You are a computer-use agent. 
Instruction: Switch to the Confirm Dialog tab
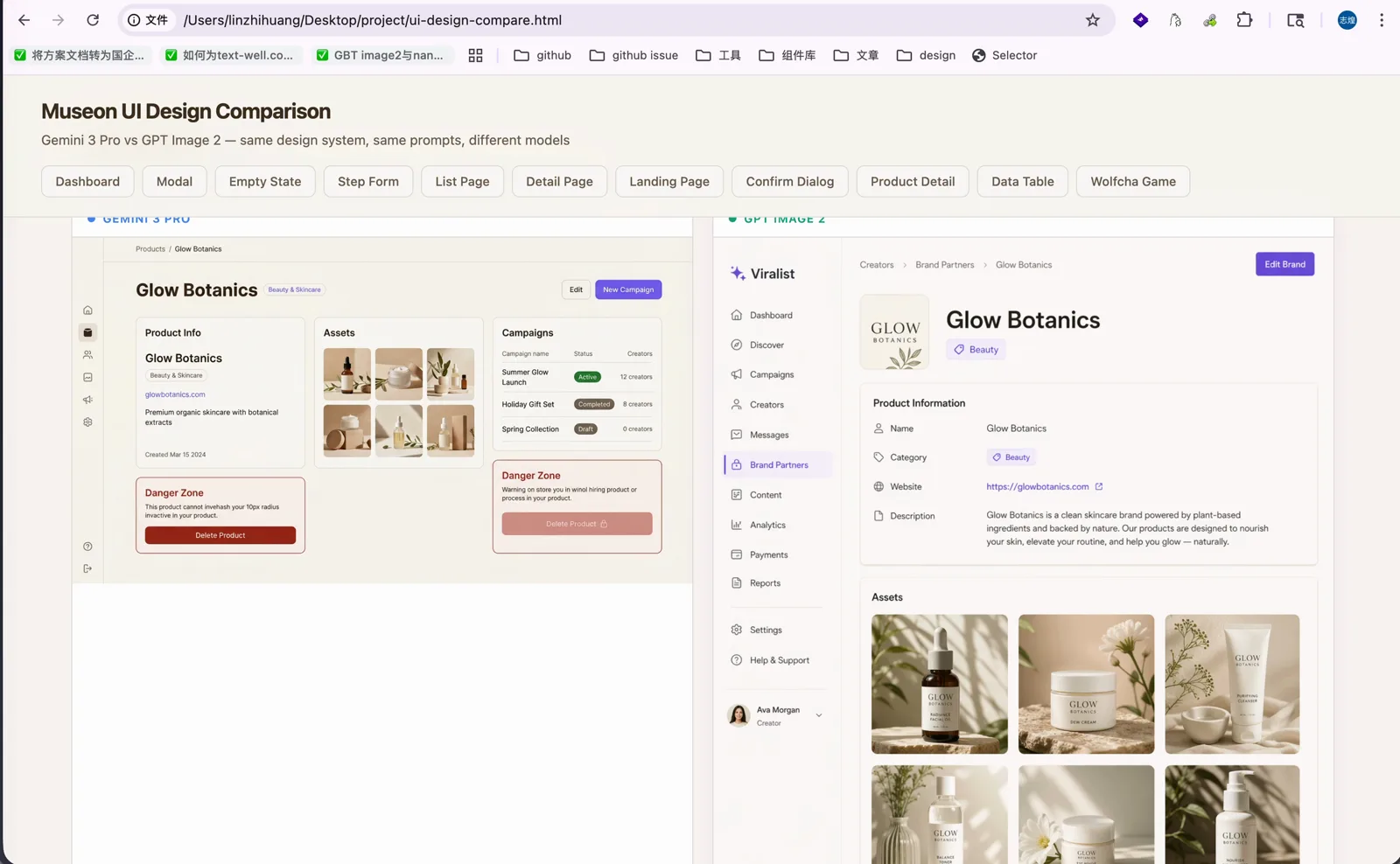790,182
